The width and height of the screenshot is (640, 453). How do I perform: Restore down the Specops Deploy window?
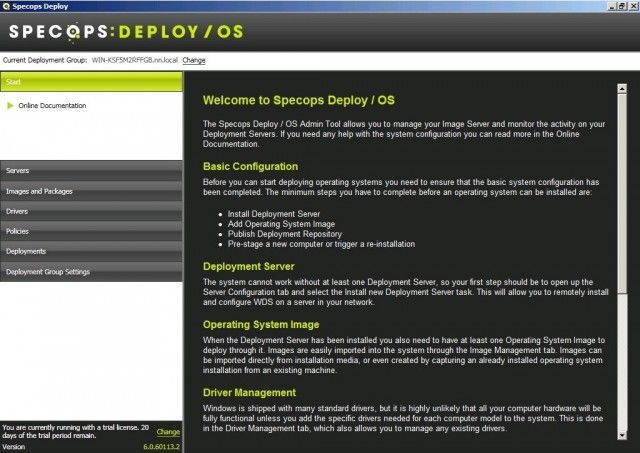coord(622,6)
